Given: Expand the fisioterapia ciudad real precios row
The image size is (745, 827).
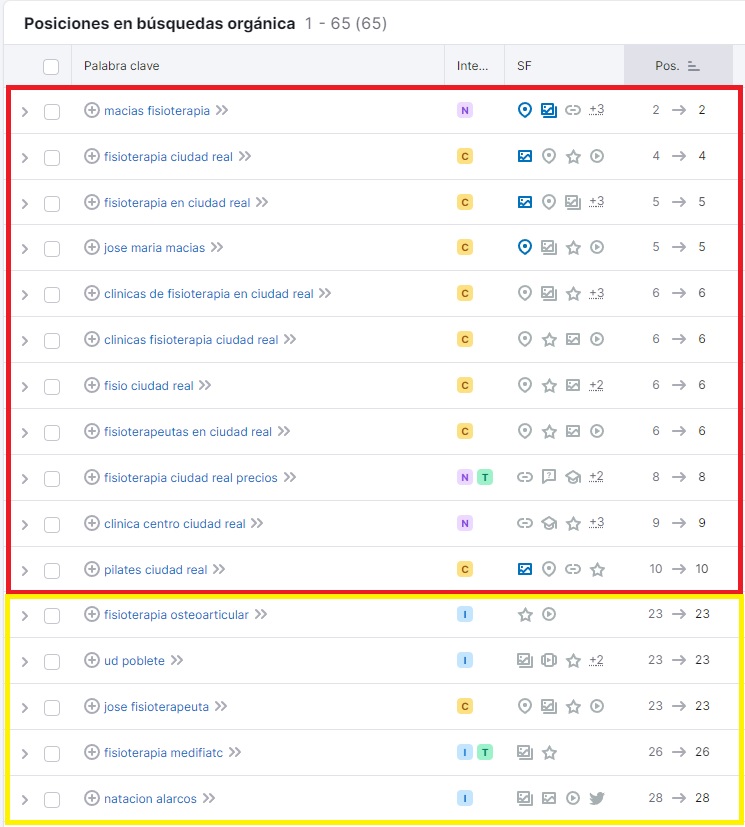Looking at the screenshot, I should pyautogui.click(x=25, y=478).
